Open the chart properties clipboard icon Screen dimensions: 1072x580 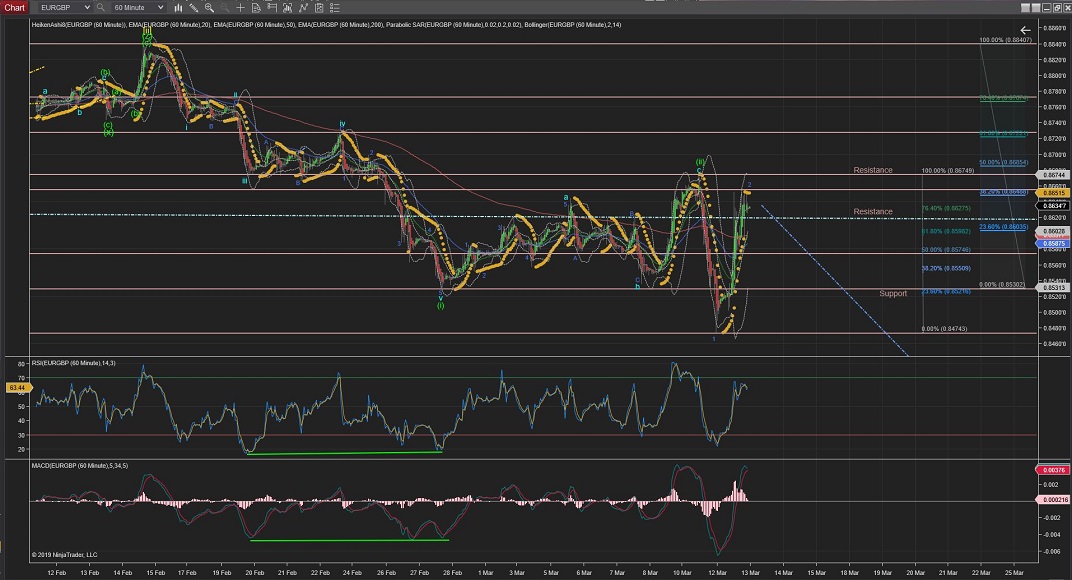[319, 8]
